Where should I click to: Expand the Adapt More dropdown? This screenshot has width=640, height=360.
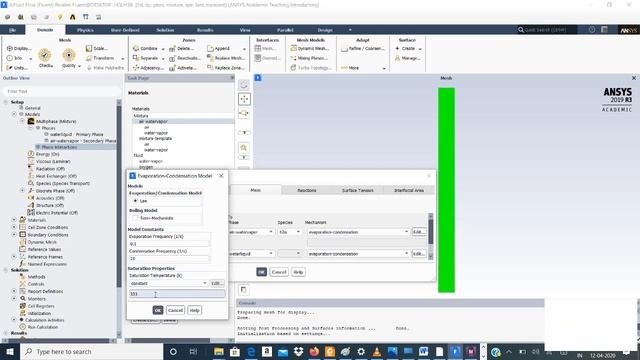[384, 68]
